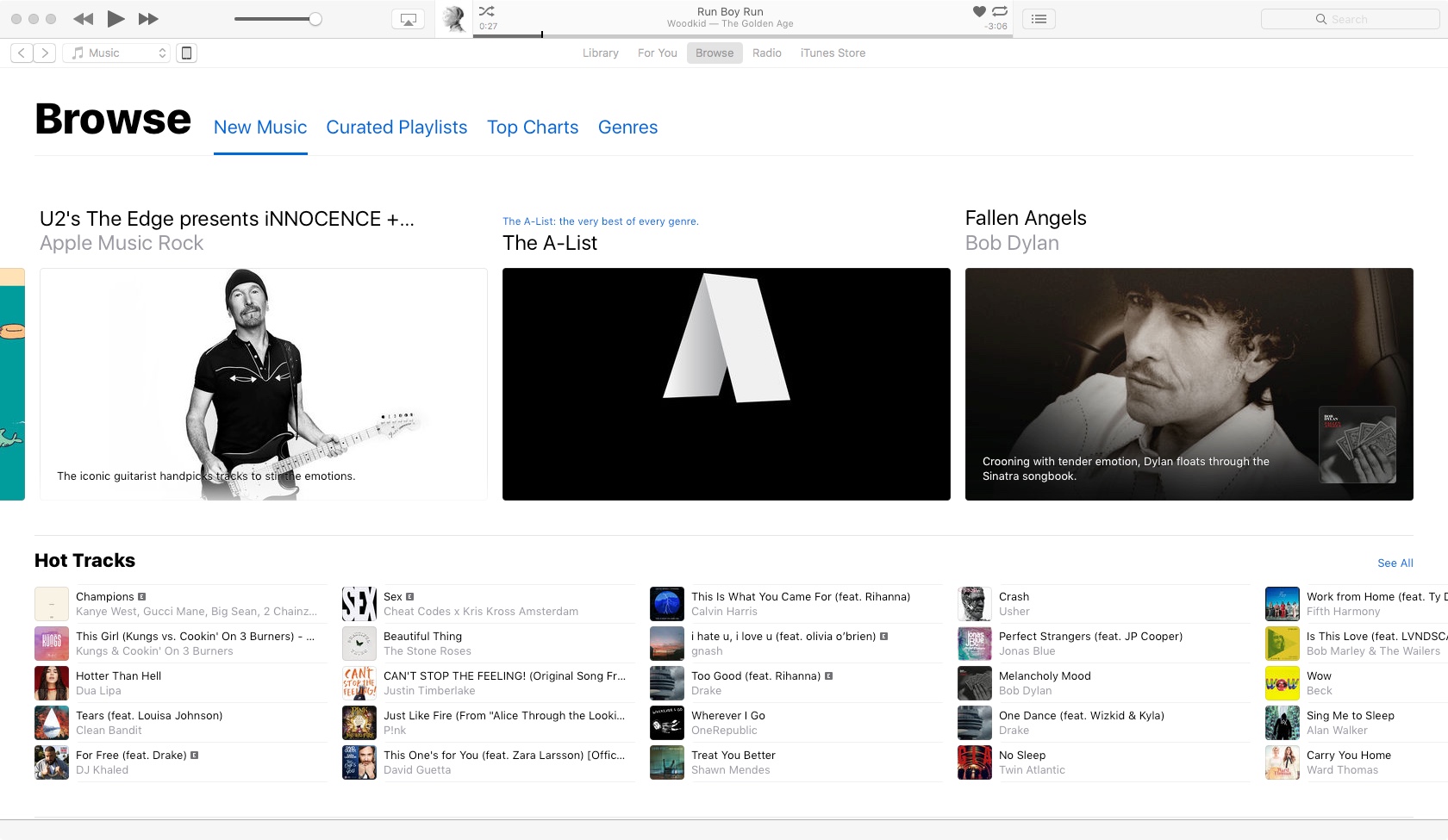Image resolution: width=1448 pixels, height=840 pixels.
Task: Click the Run Boy Run song title
Action: click(x=730, y=12)
